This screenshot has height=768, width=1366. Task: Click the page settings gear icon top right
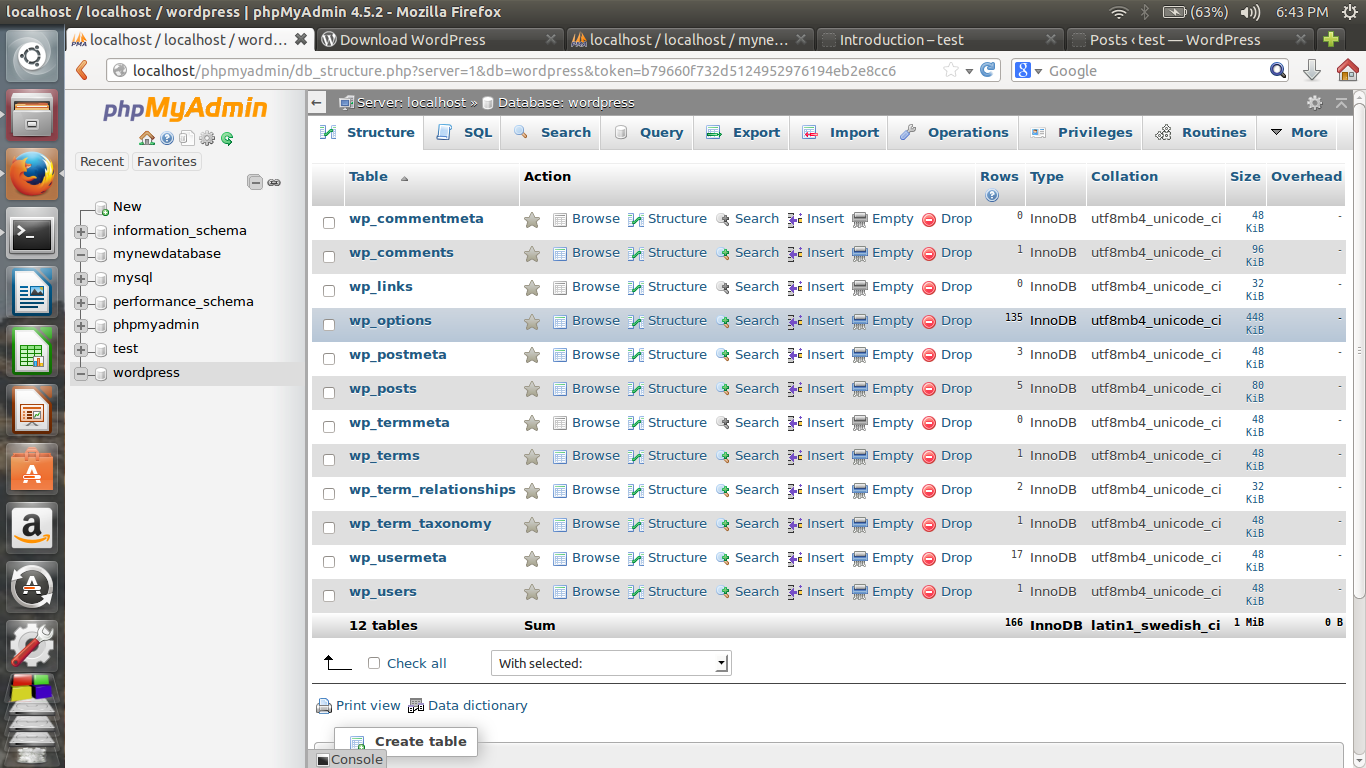1314,103
